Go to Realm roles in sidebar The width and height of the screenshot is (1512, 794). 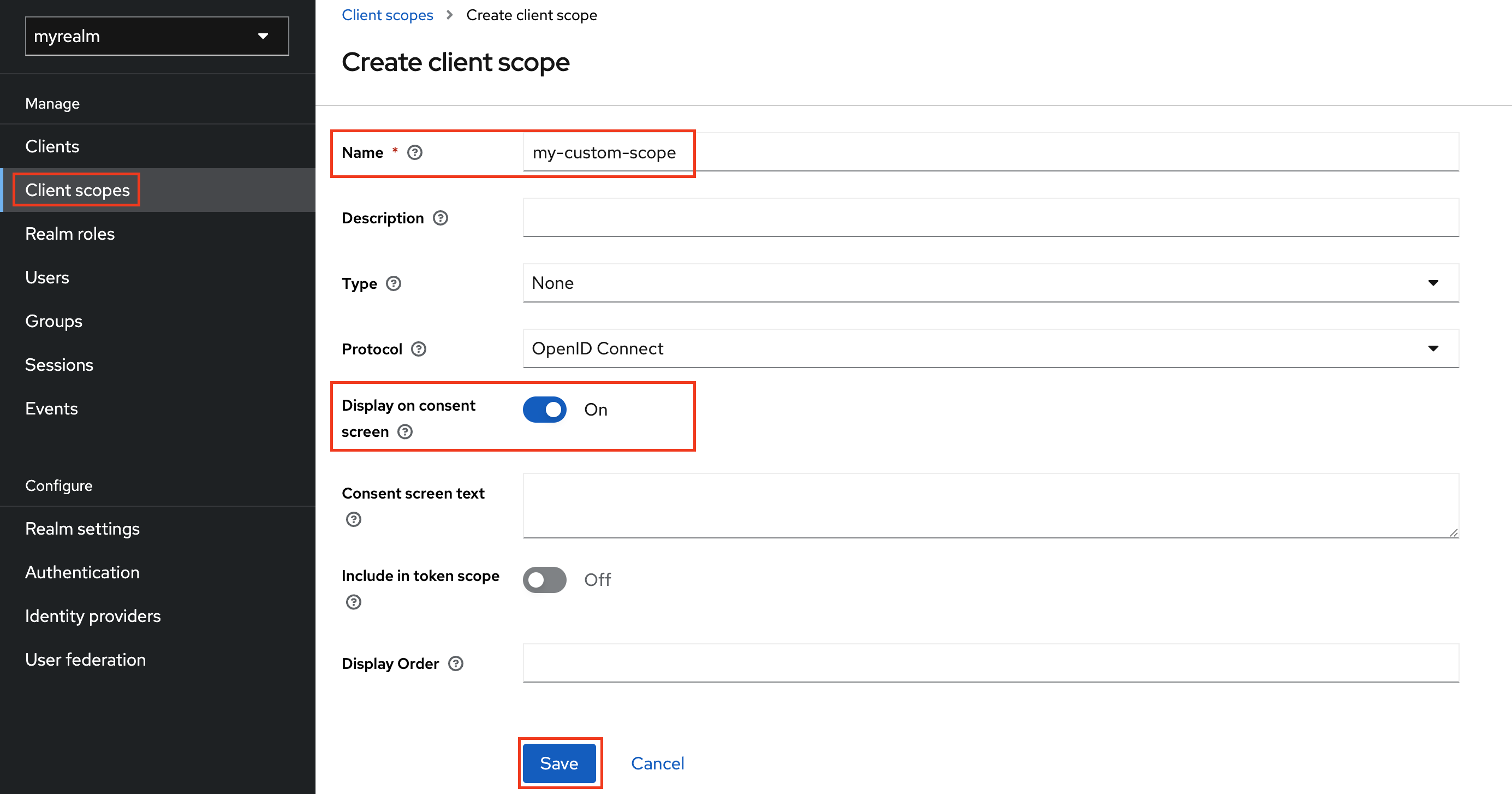pyautogui.click(x=70, y=234)
